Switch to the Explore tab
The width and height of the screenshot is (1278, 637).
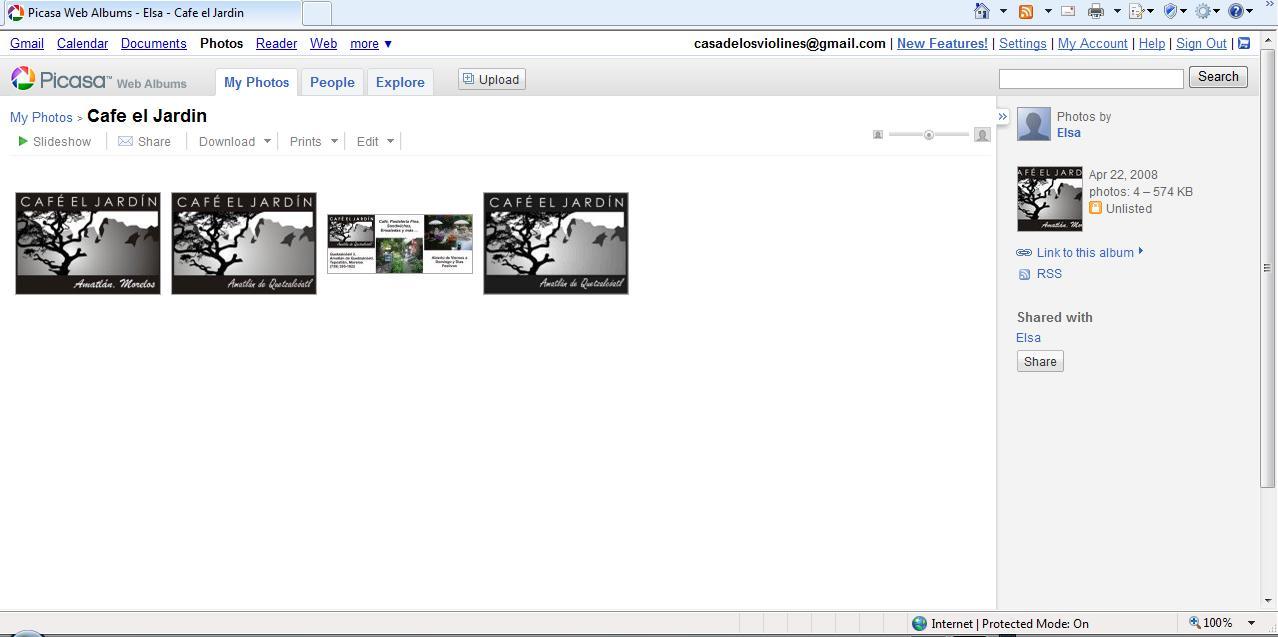pos(400,82)
